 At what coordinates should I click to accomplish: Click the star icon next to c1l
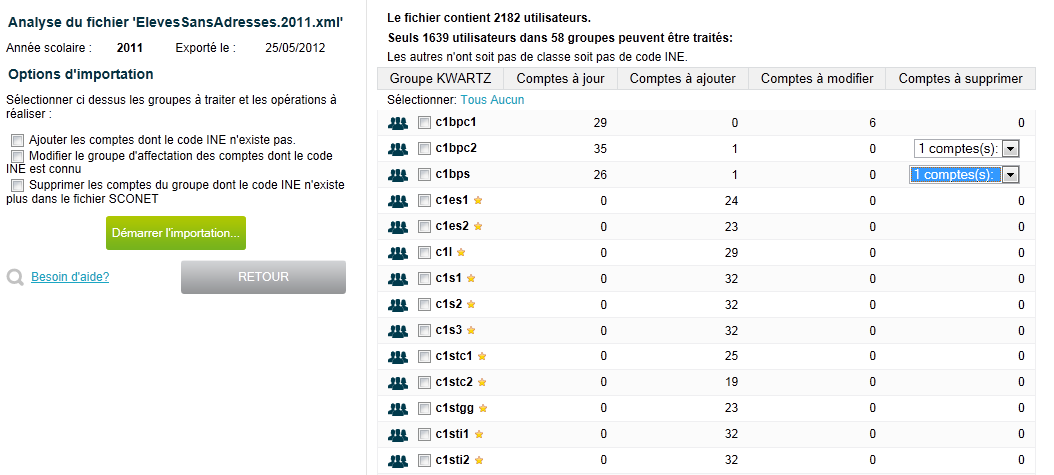click(460, 252)
